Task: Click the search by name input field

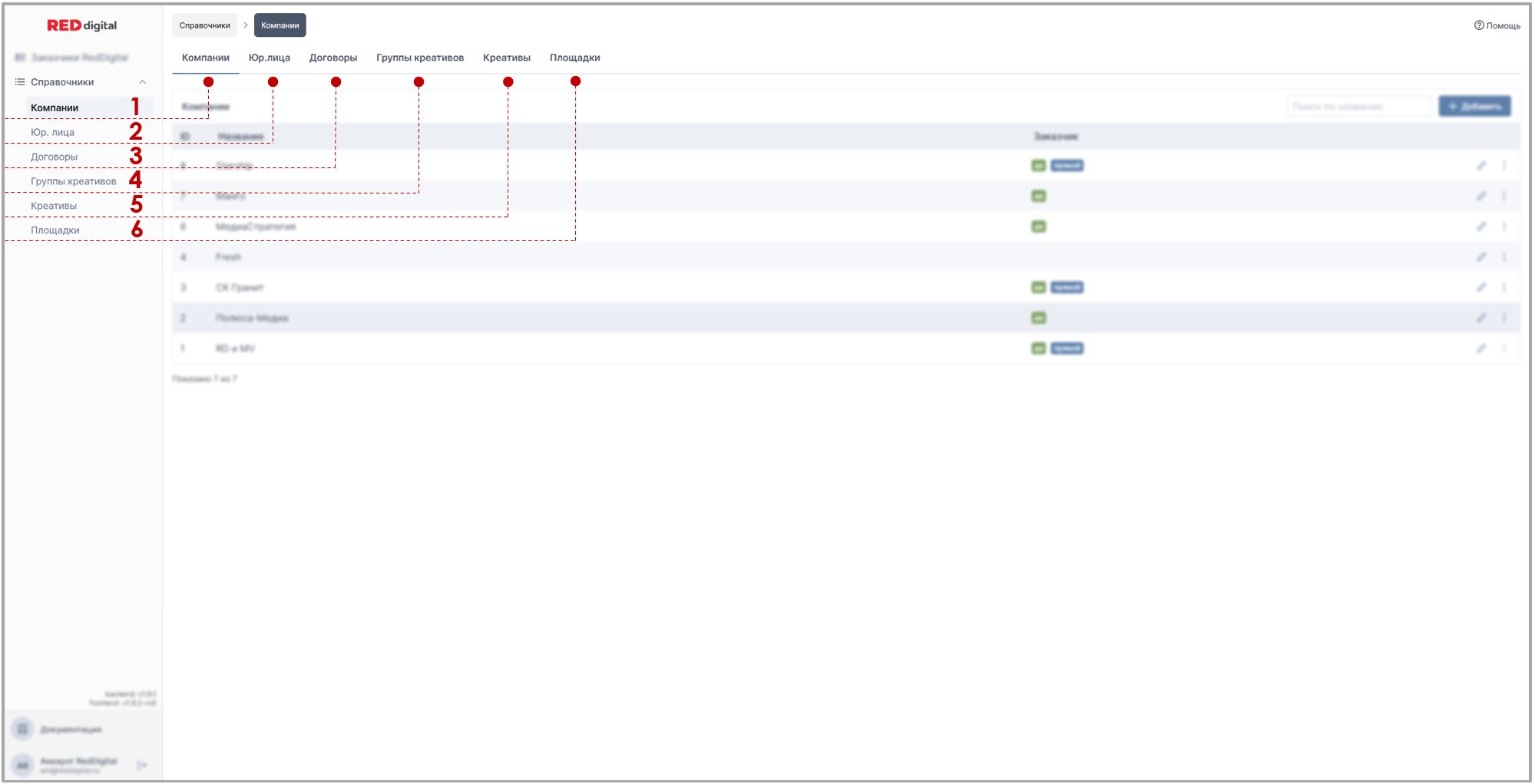Action: pyautogui.click(x=1358, y=107)
